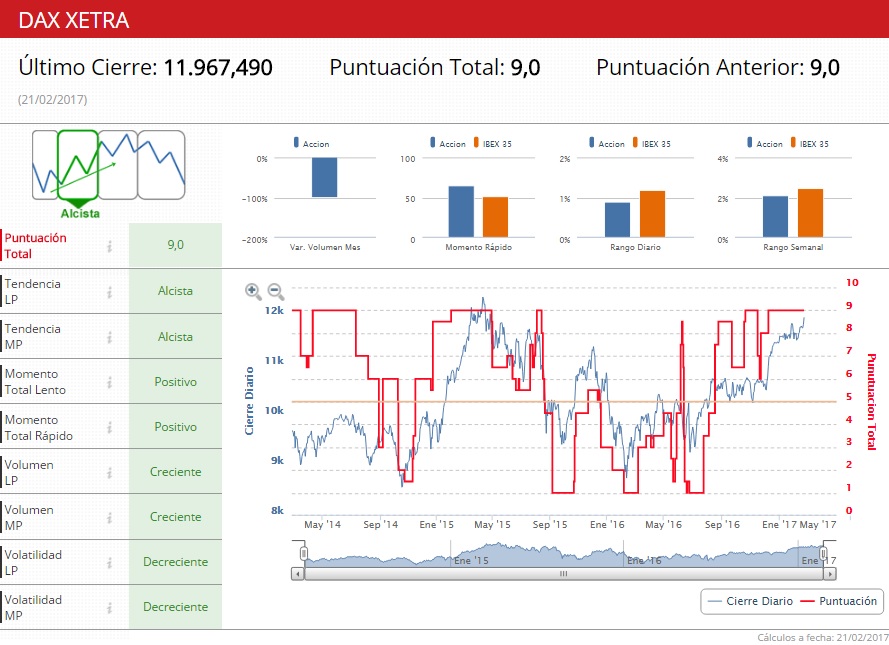Viewport: 889px width, 645px height.
Task: Toggle IBEX 35 legend in Rango Diario chart
Action: coord(651,143)
